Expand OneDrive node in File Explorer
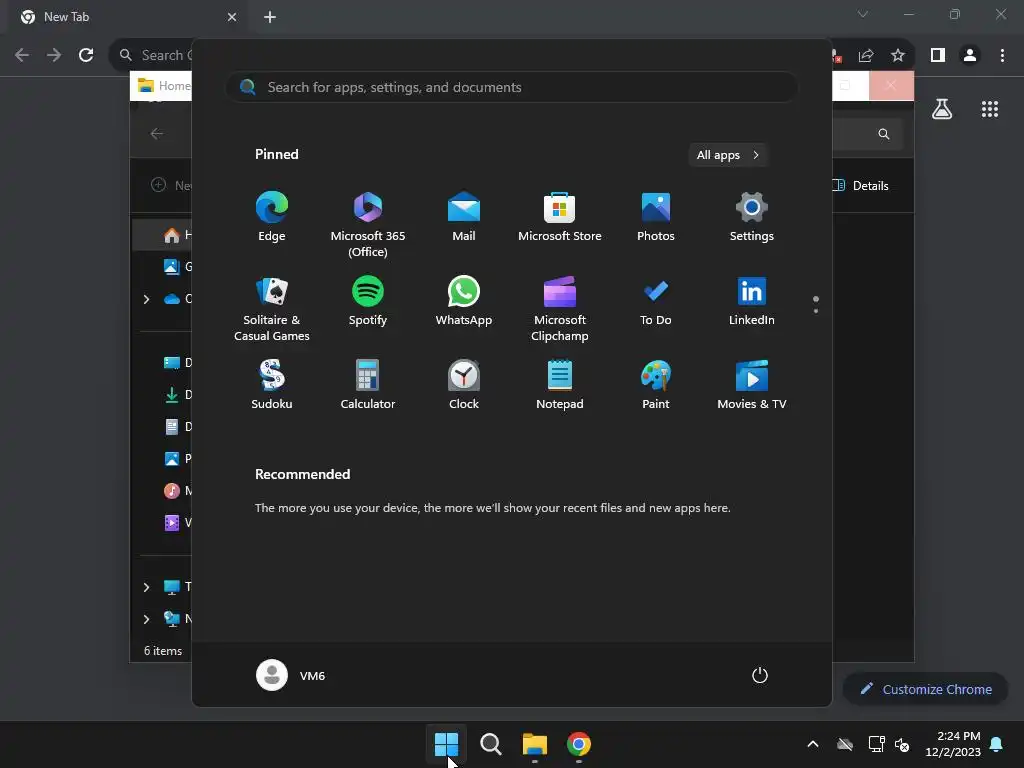The image size is (1024, 768). 146,299
